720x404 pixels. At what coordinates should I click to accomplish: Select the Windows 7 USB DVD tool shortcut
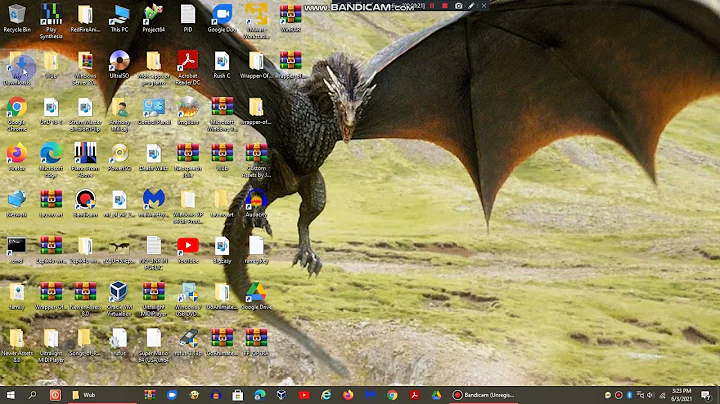coord(188,299)
